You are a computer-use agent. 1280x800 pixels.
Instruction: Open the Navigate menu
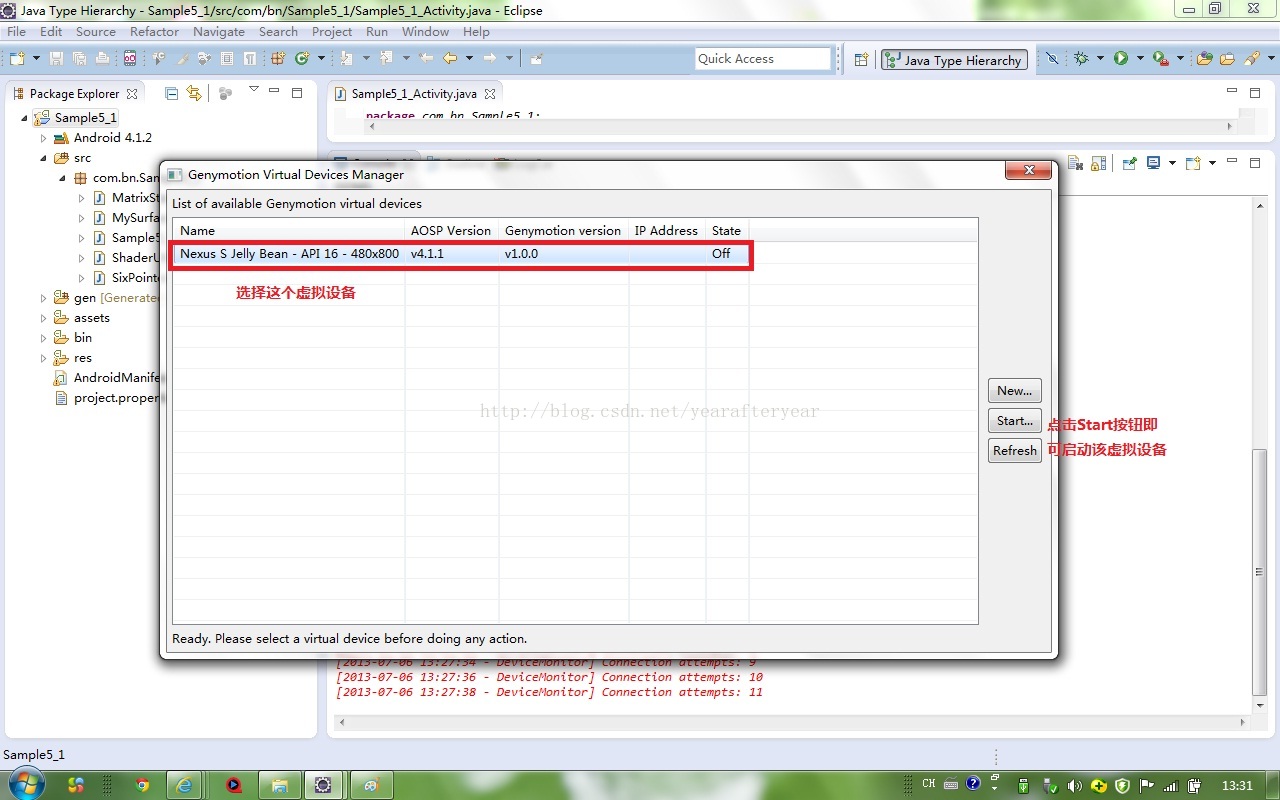(x=219, y=32)
